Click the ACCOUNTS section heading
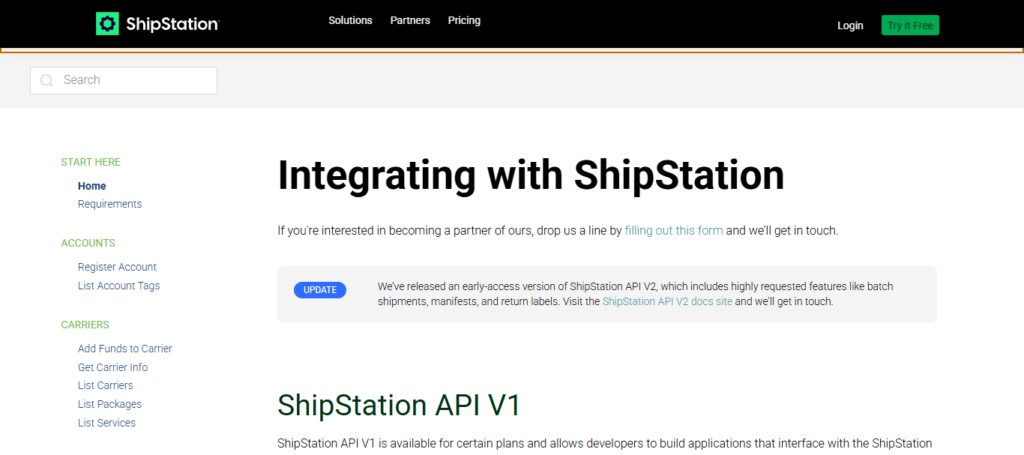 click(88, 243)
